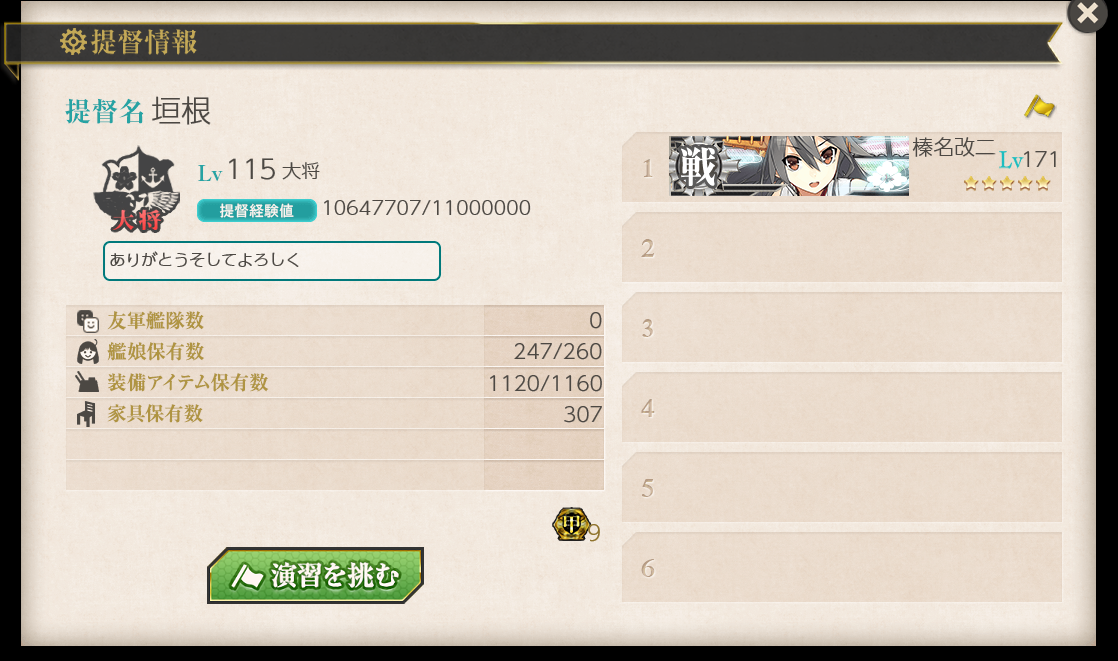1118x661 pixels.
Task: Click the 大将 admiral rank emblem
Action: coord(137,190)
